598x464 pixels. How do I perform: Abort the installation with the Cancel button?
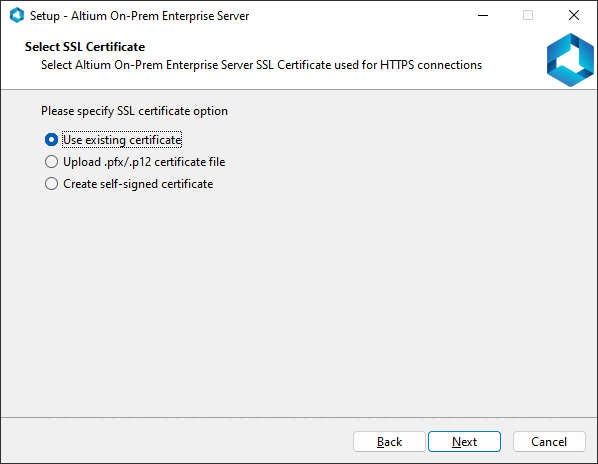pos(549,442)
